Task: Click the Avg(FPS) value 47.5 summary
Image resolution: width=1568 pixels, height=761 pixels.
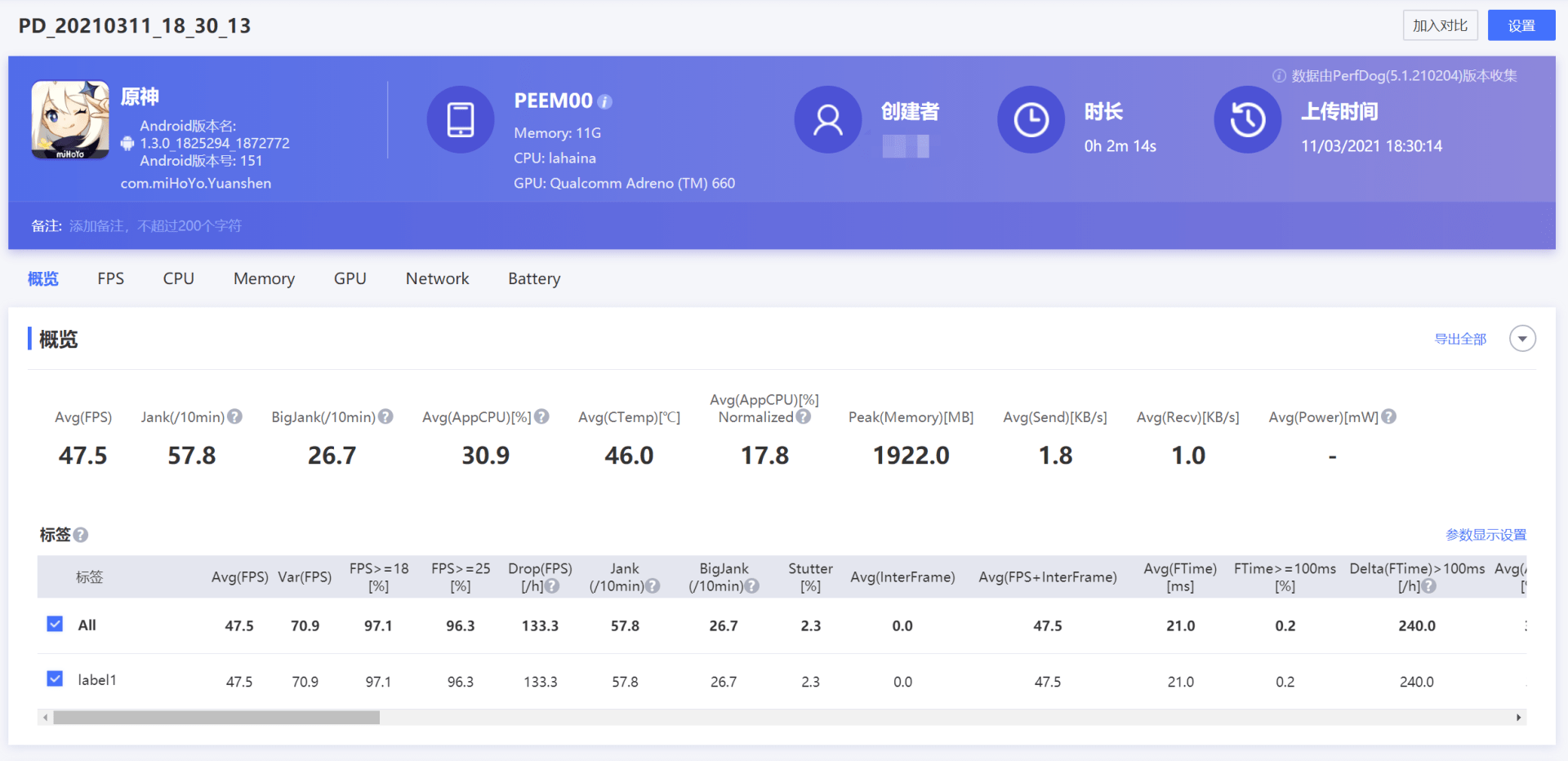Action: pyautogui.click(x=83, y=456)
